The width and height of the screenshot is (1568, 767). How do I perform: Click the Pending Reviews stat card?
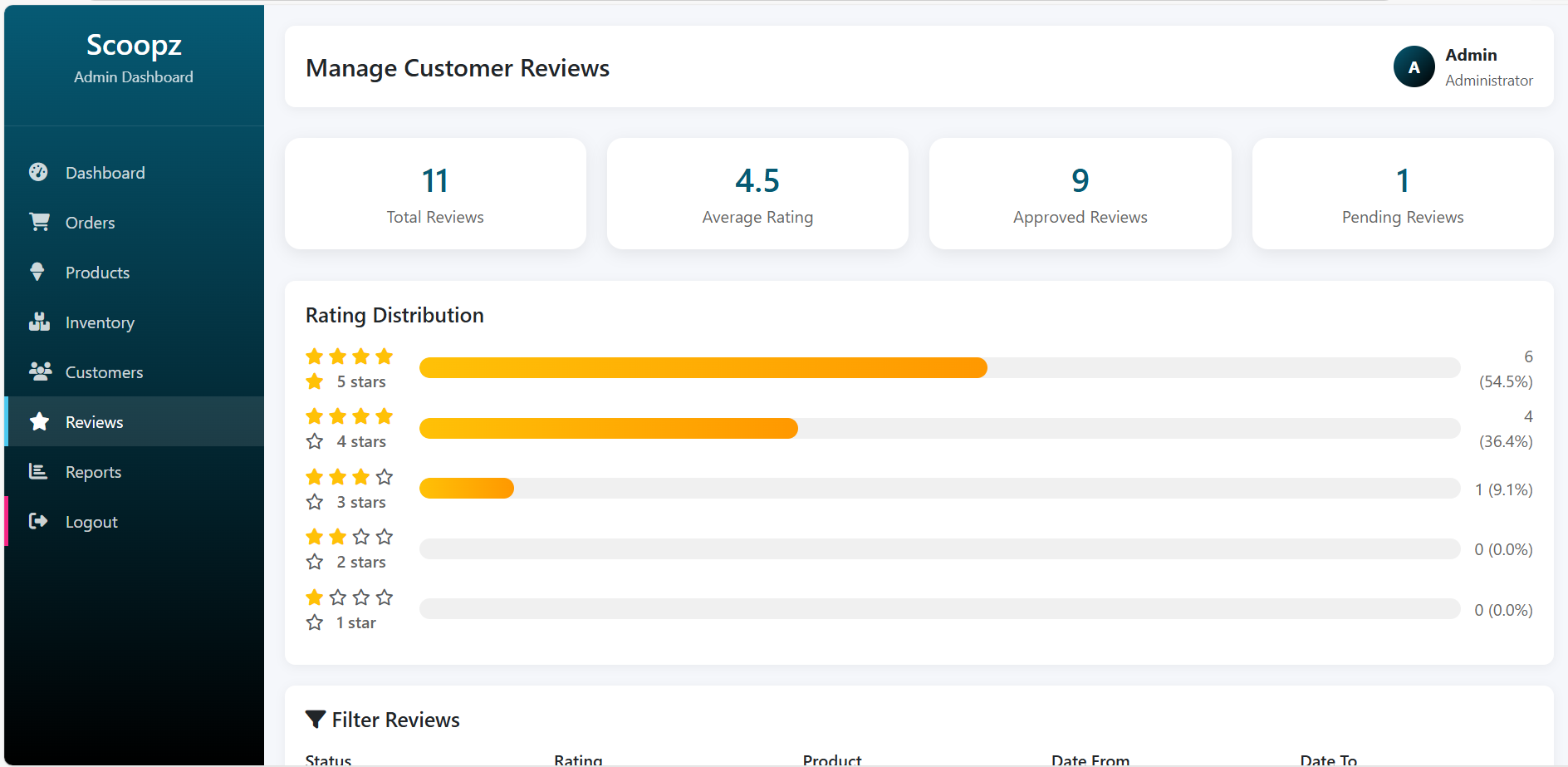coord(1402,194)
